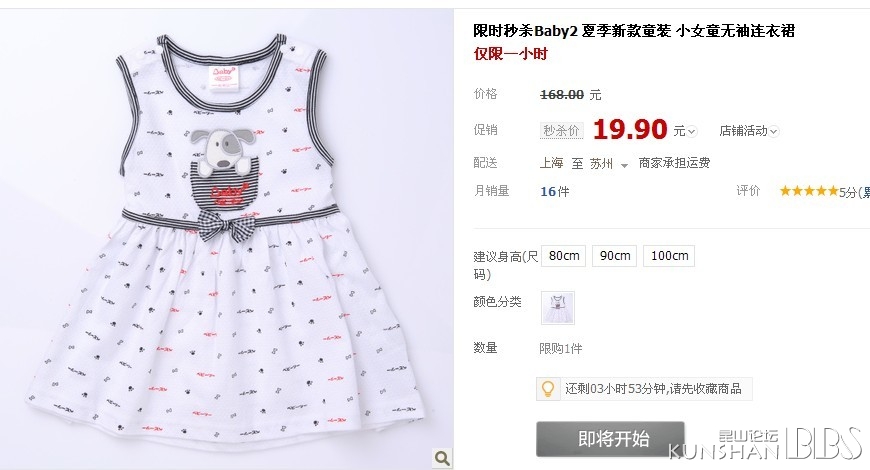The image size is (870, 470).
Task: Click the 还剩03小时53分钟 countdown notice
Action: tap(653, 388)
